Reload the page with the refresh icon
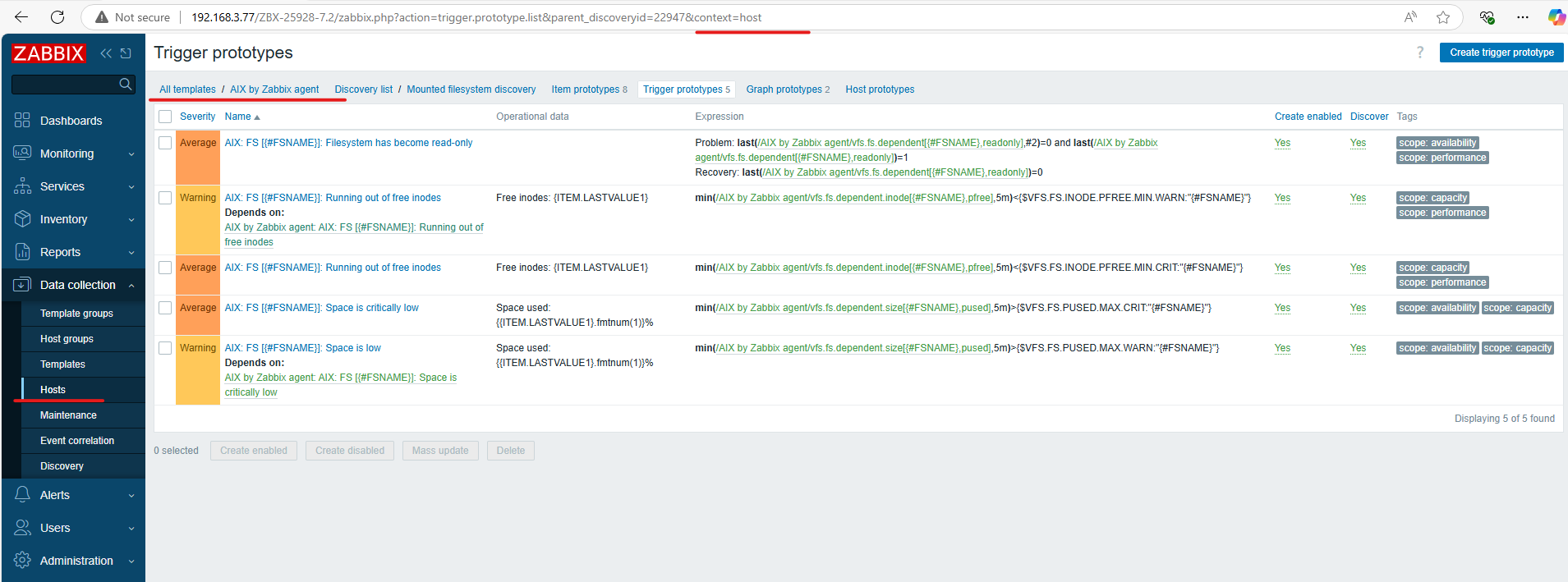The image size is (1568, 582). point(57,17)
